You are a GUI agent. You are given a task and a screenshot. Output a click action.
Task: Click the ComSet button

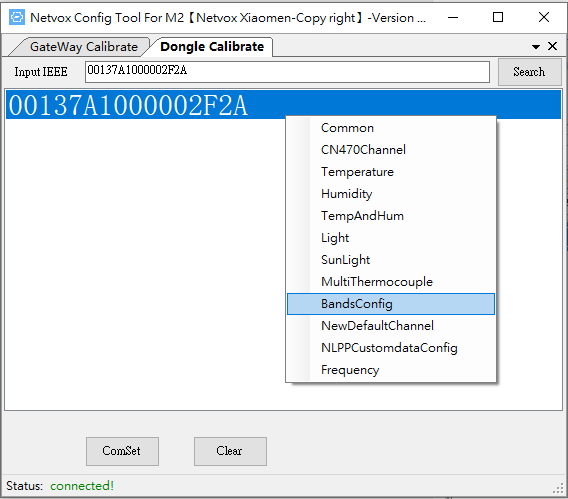click(122, 451)
